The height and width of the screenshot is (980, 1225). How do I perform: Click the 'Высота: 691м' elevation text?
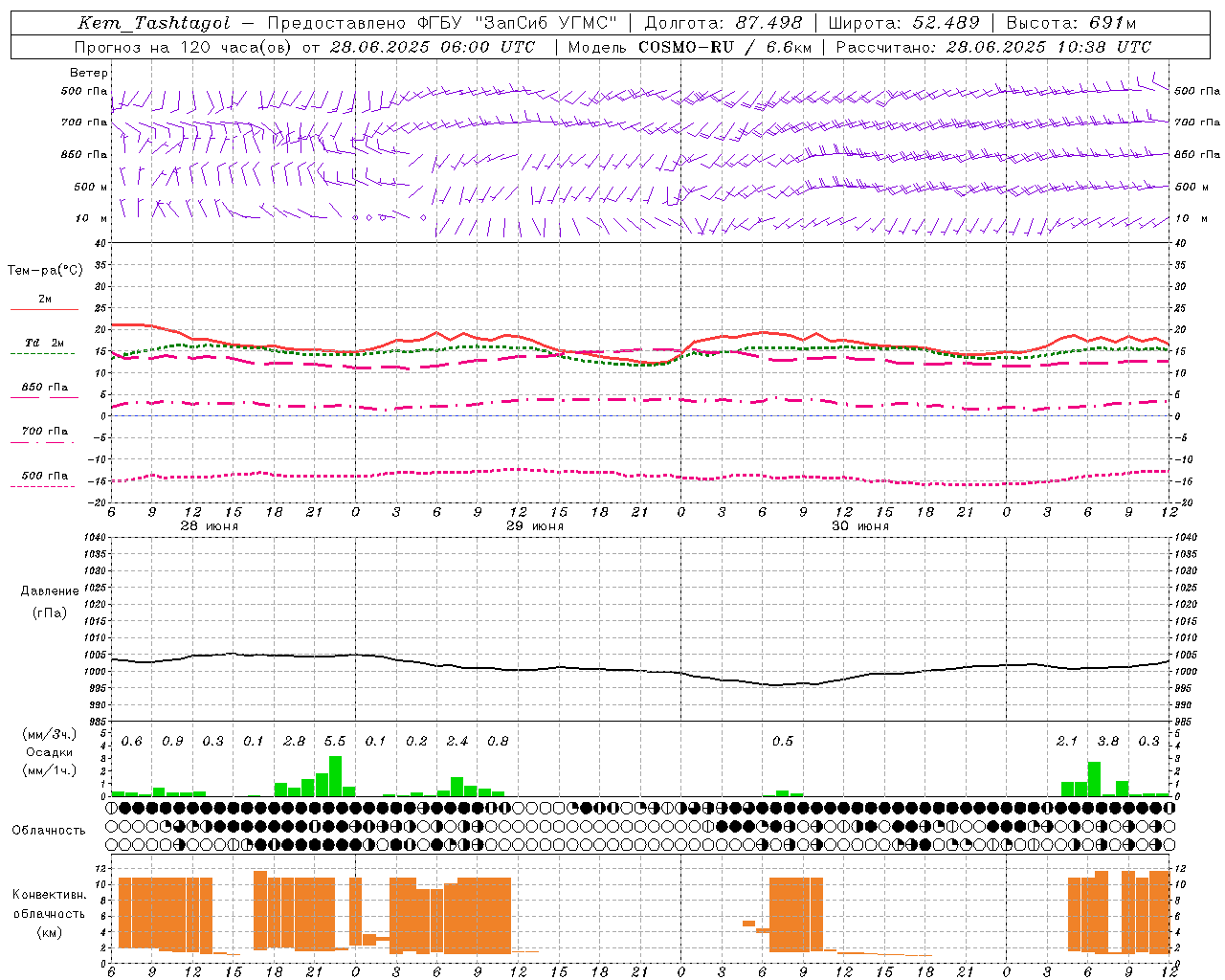coord(1071,24)
